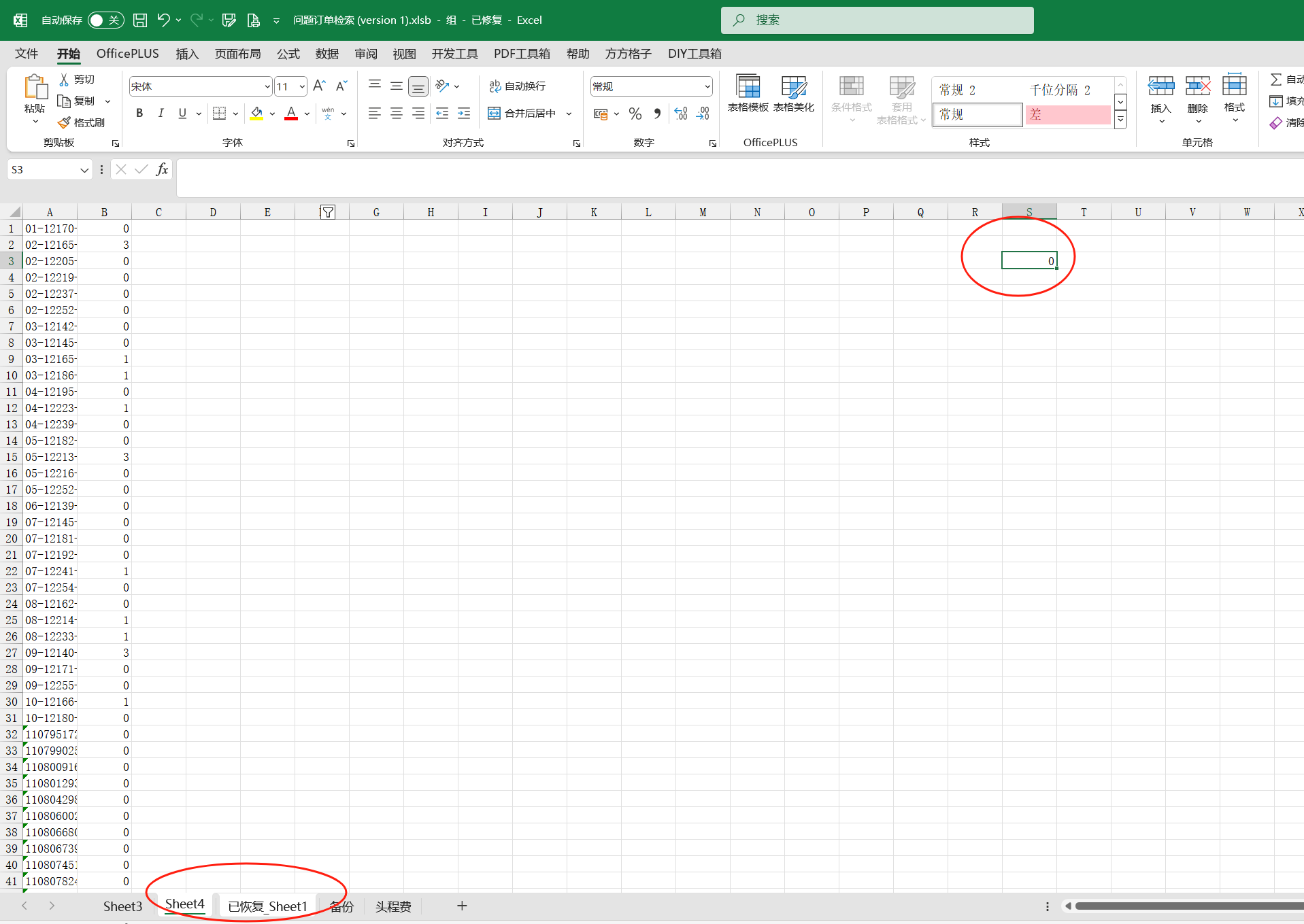
Task: Open the font size dropdown
Action: coord(302,86)
